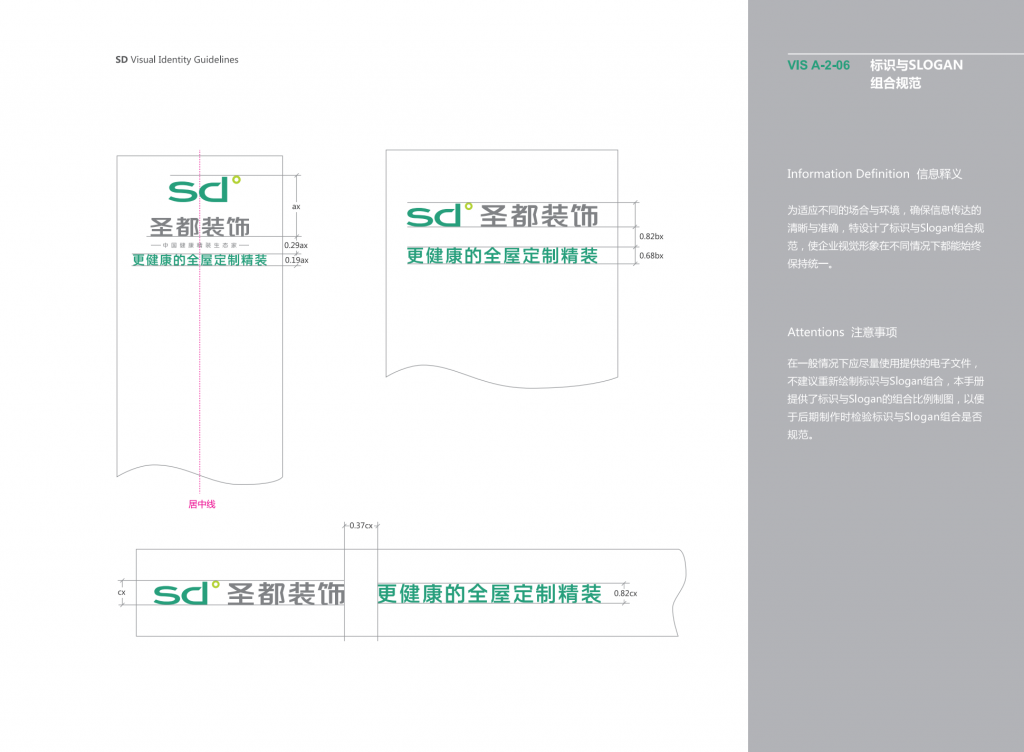
Task: Select the "VIS A-2-06" page code
Action: tap(818, 65)
